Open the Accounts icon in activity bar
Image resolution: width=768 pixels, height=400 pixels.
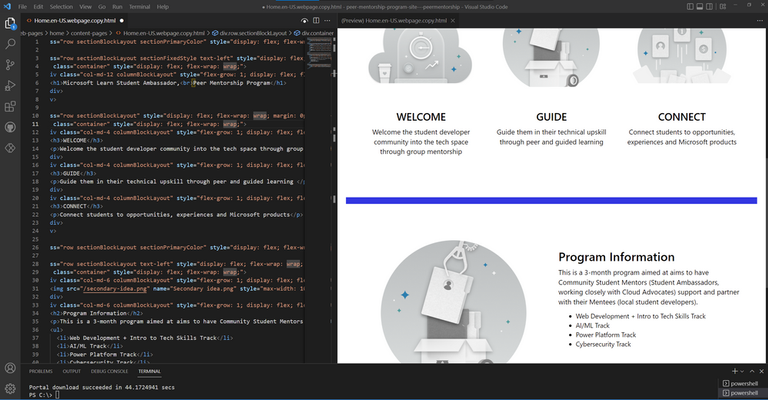(10, 368)
